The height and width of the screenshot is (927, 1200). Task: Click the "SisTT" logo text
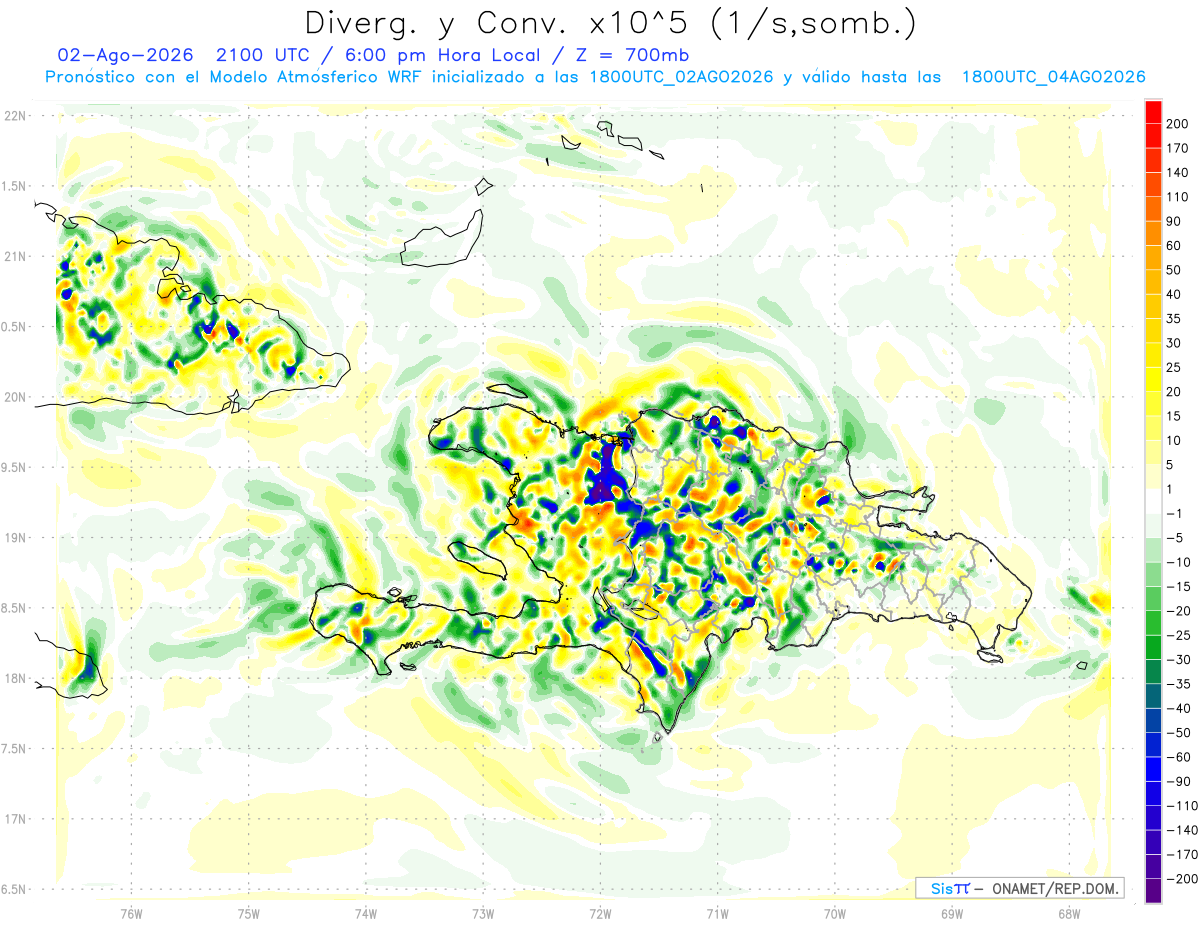point(950,888)
